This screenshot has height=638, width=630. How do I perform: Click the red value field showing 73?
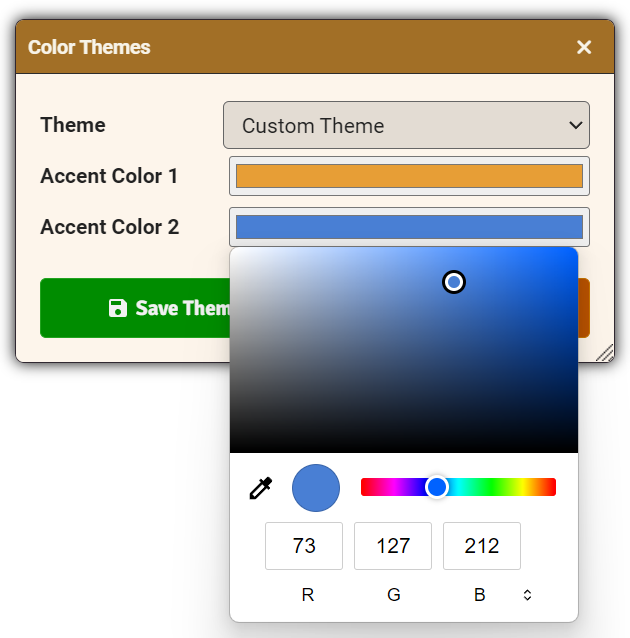point(304,546)
